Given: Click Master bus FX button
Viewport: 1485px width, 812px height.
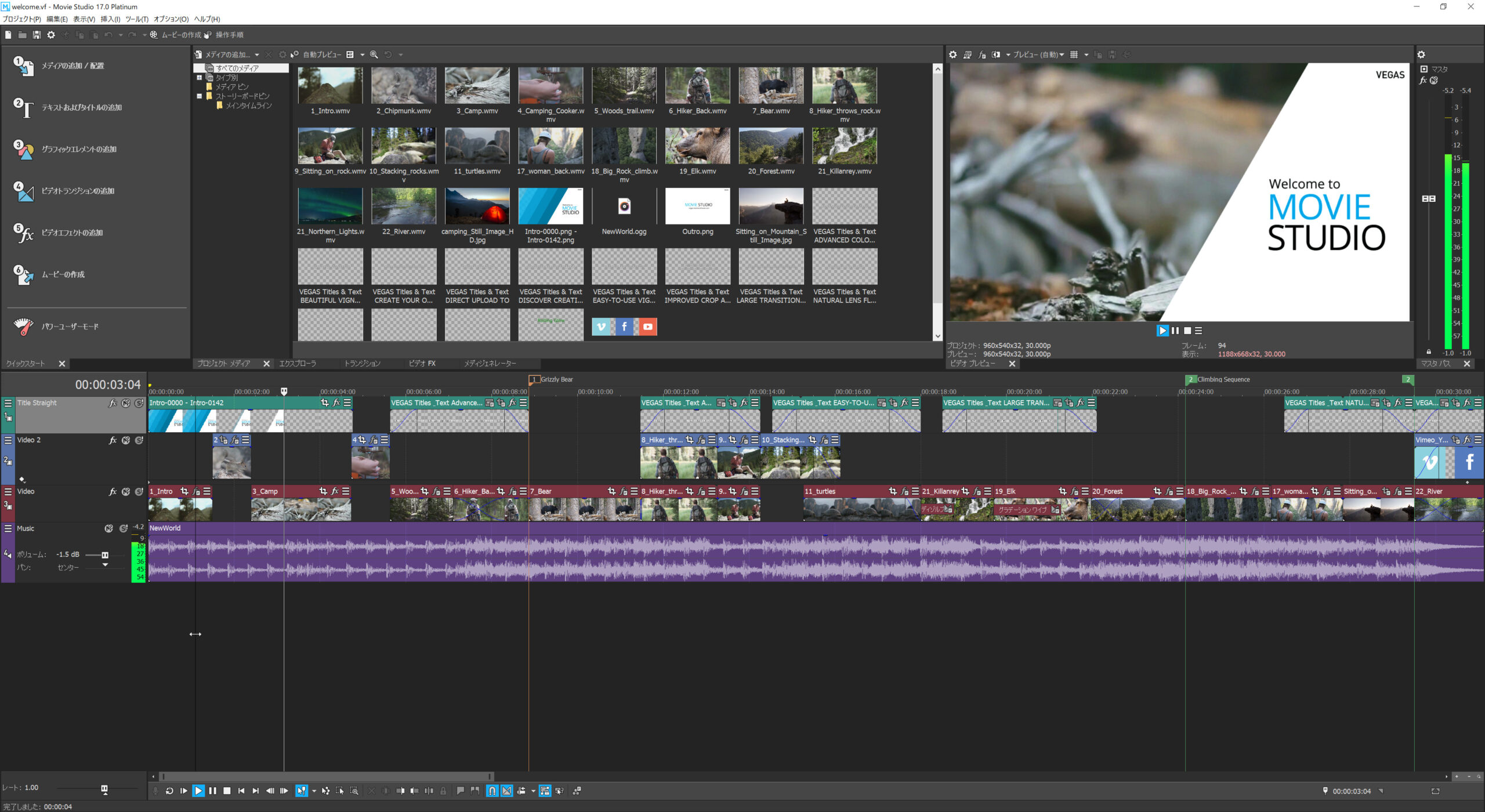Looking at the screenshot, I should coord(1423,81).
